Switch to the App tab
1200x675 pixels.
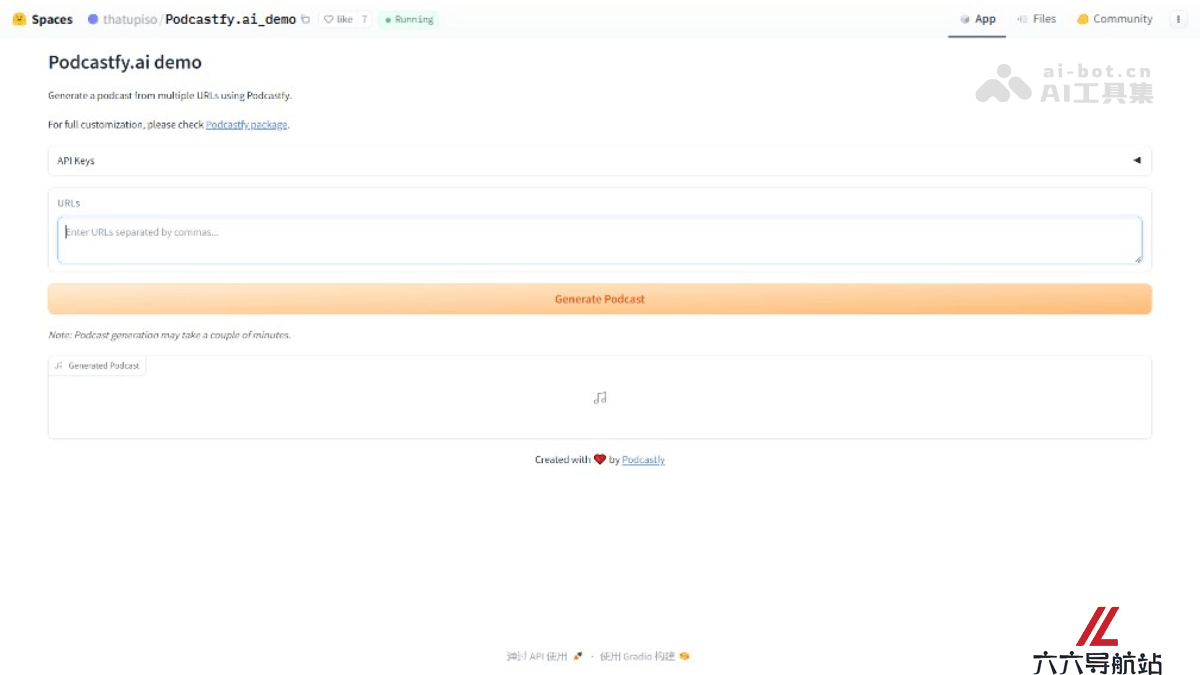[977, 19]
